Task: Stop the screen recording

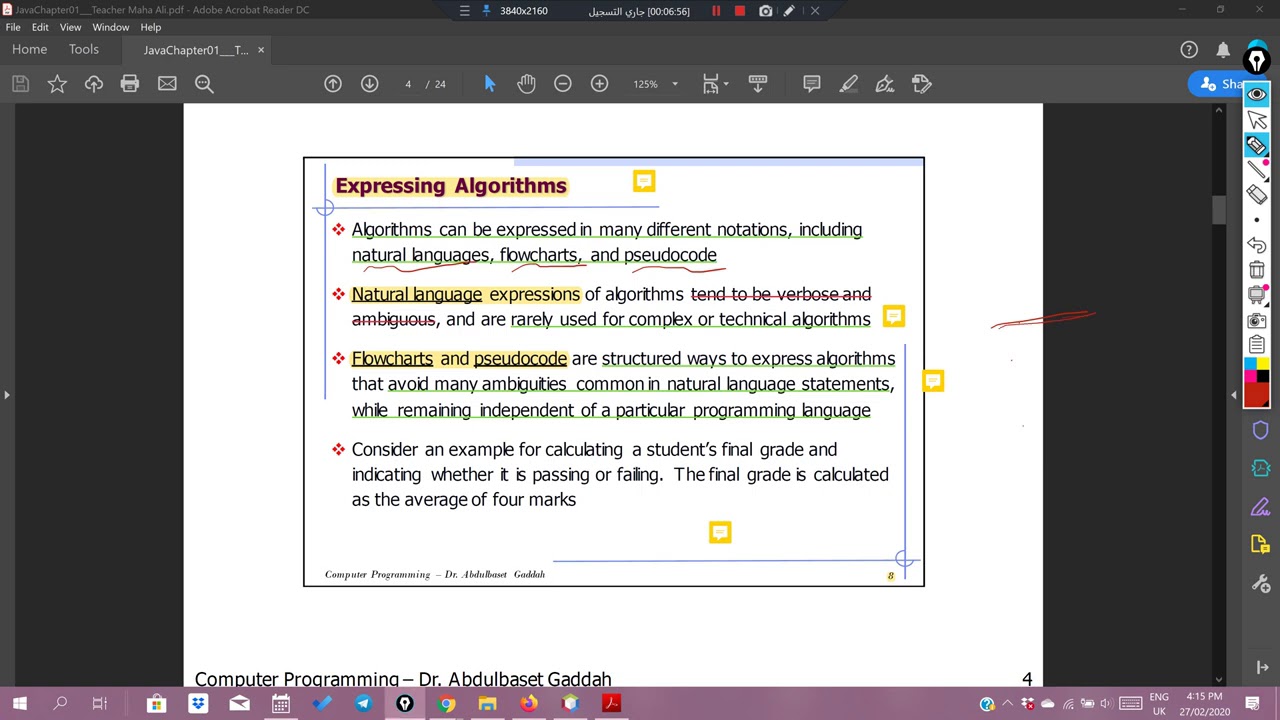Action: click(740, 11)
